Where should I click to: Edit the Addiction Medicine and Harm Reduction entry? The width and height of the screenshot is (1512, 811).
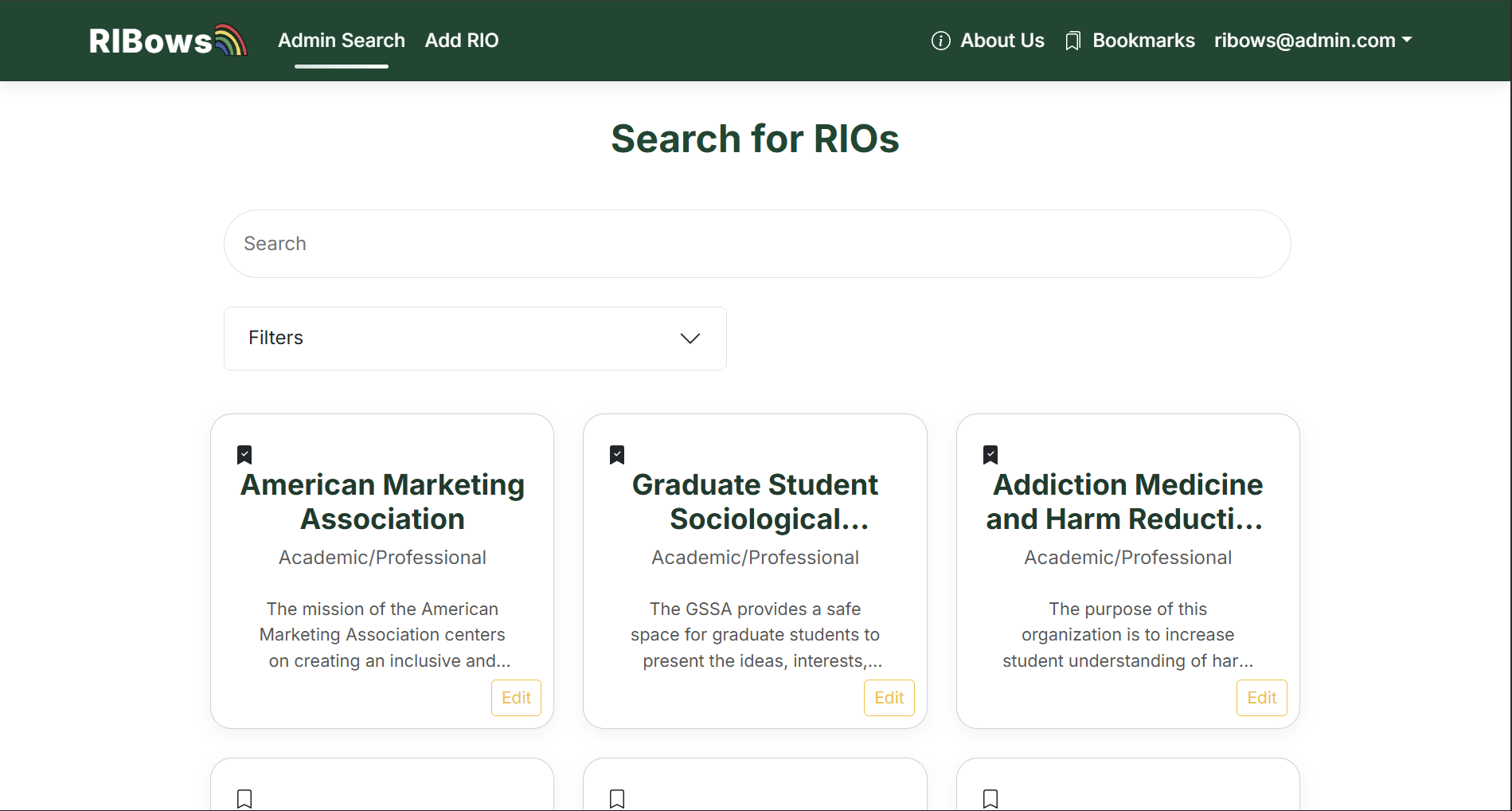(x=1261, y=698)
